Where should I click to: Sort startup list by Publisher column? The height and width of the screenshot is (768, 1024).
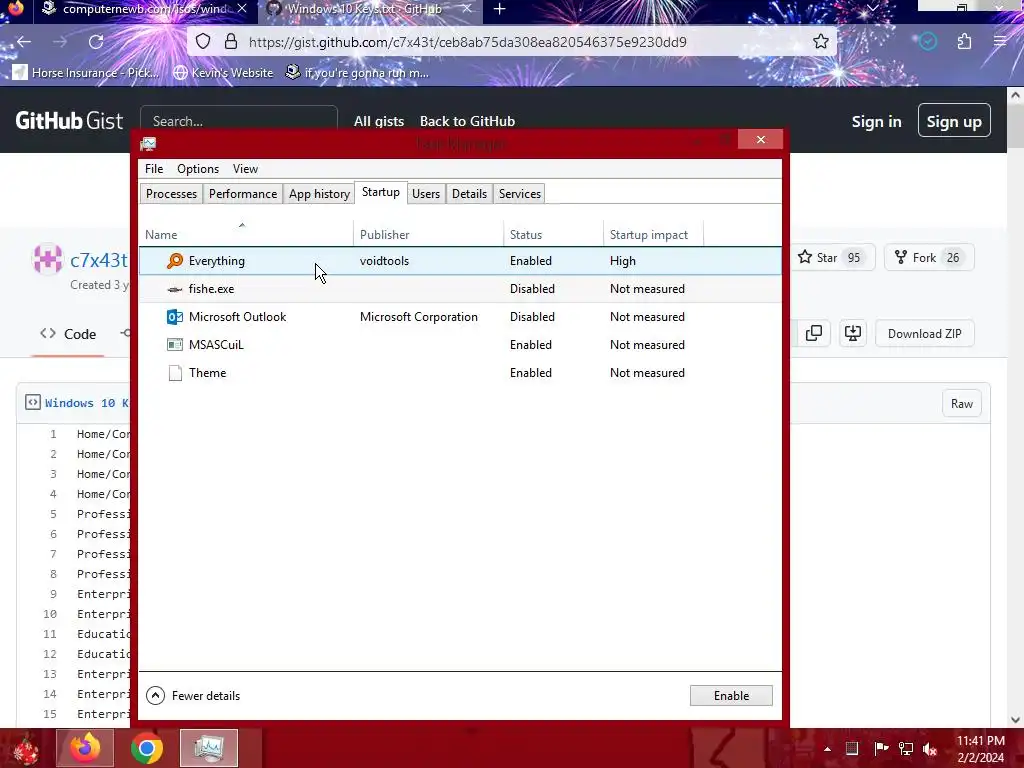(x=428, y=234)
